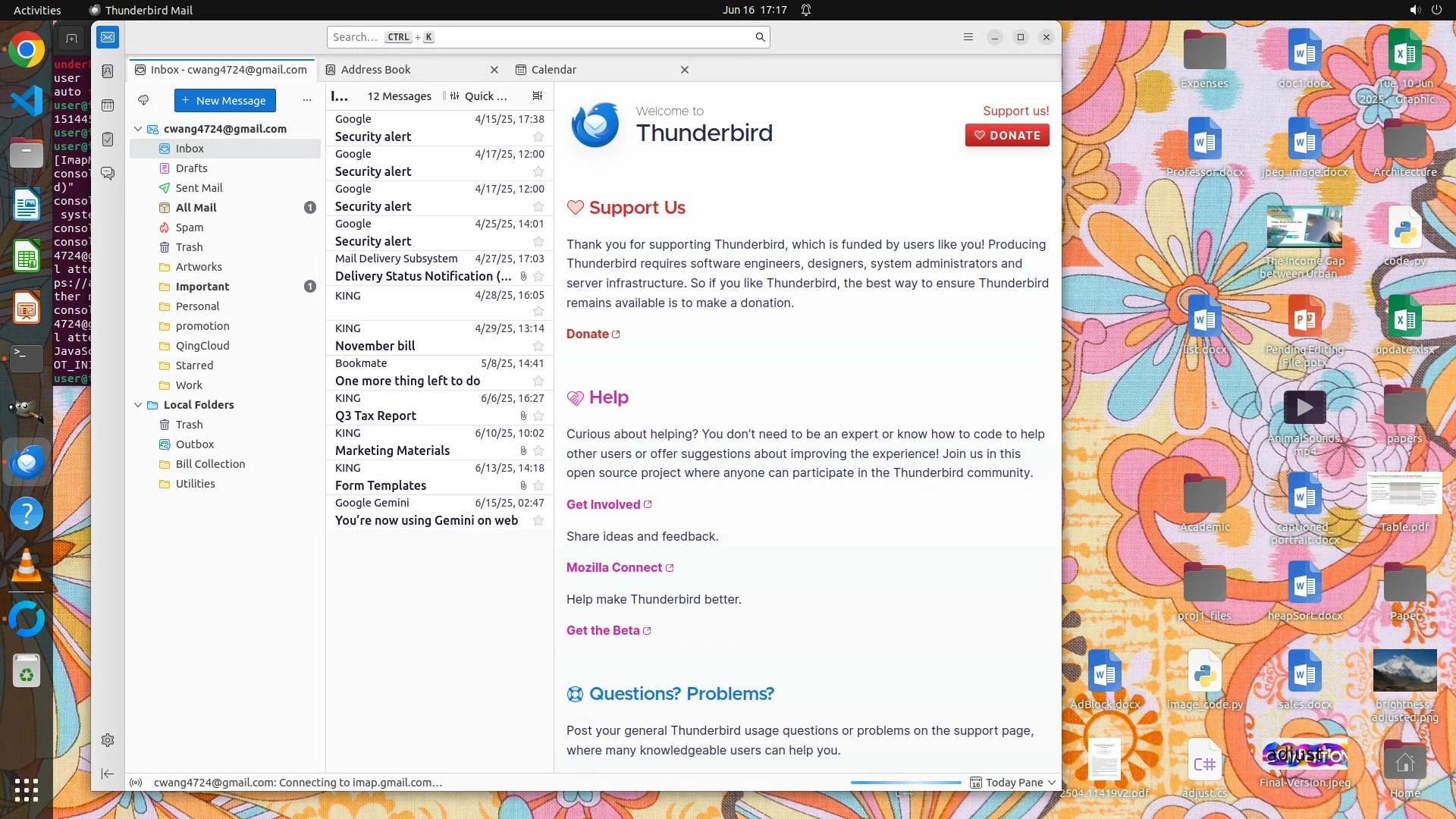
Task: Toggle the Quick Filter bar
Action: (478, 96)
